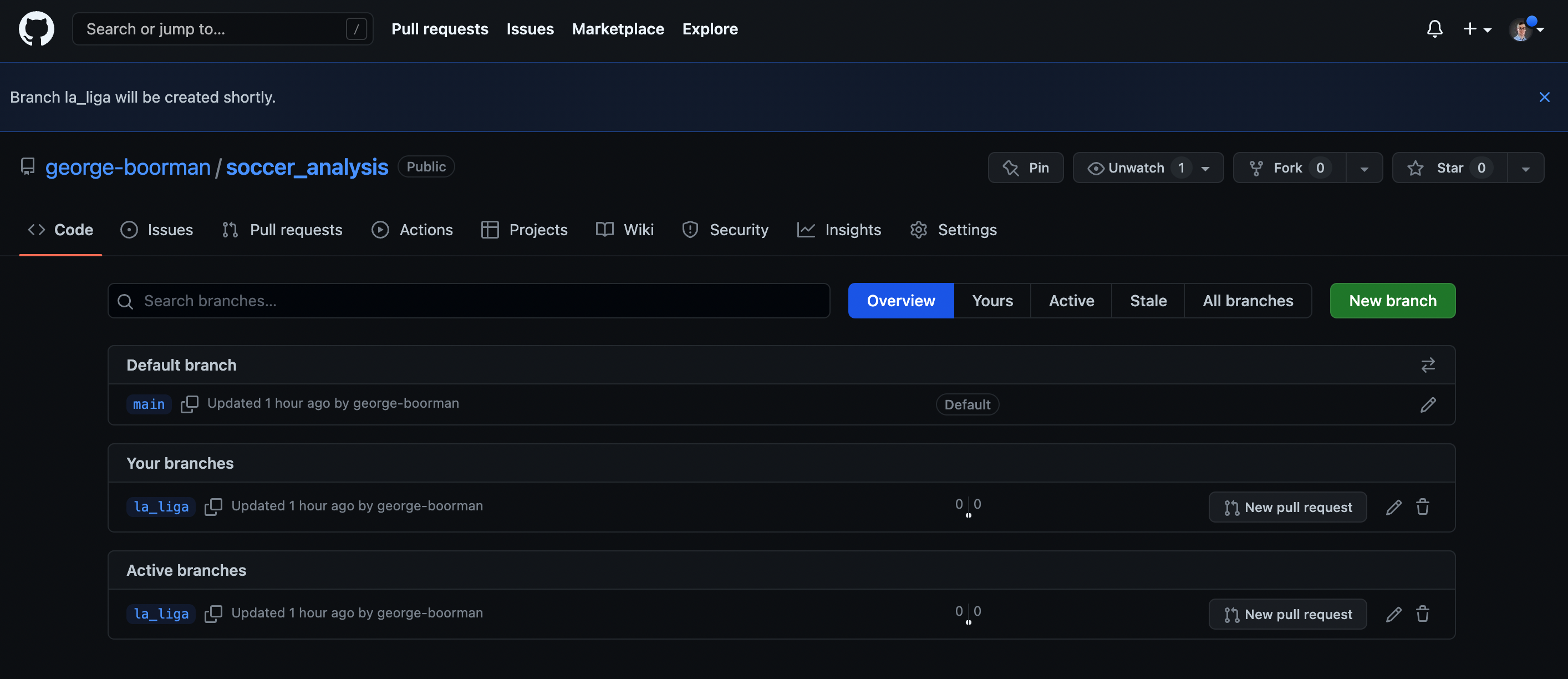Image resolution: width=1568 pixels, height=679 pixels.
Task: Select the Overview branch filter
Action: [x=901, y=301]
